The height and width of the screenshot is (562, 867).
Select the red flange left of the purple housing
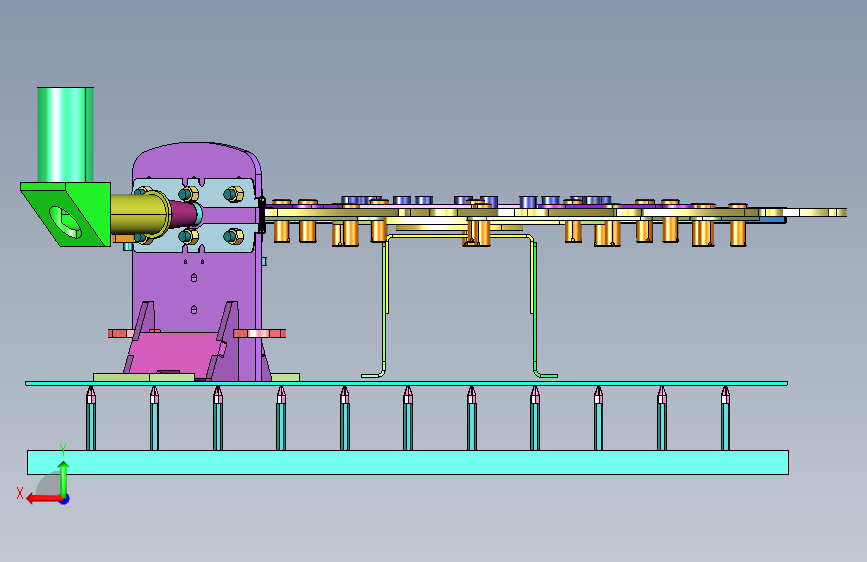[121, 334]
